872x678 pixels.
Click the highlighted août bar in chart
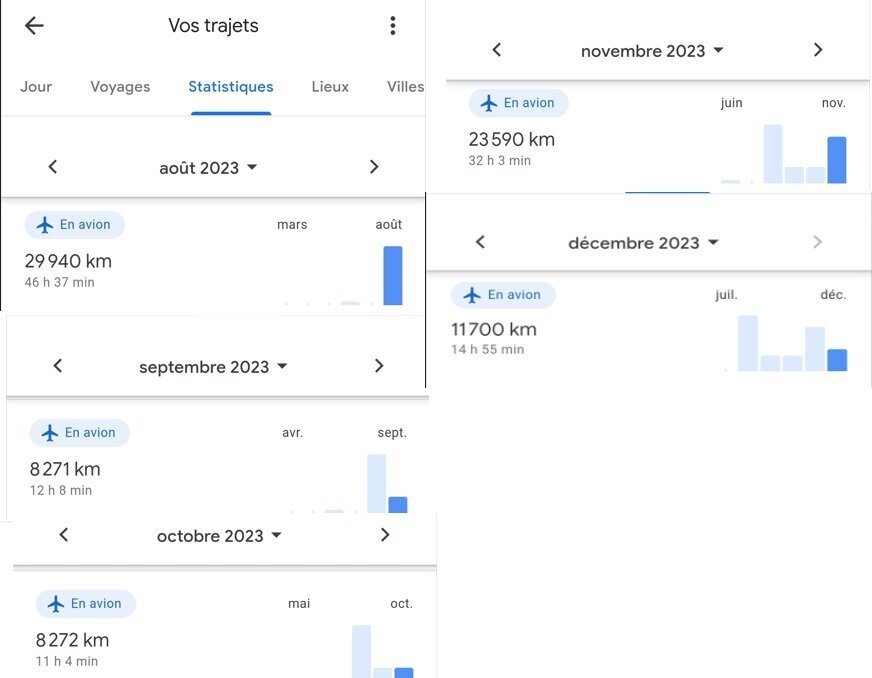pos(393,275)
